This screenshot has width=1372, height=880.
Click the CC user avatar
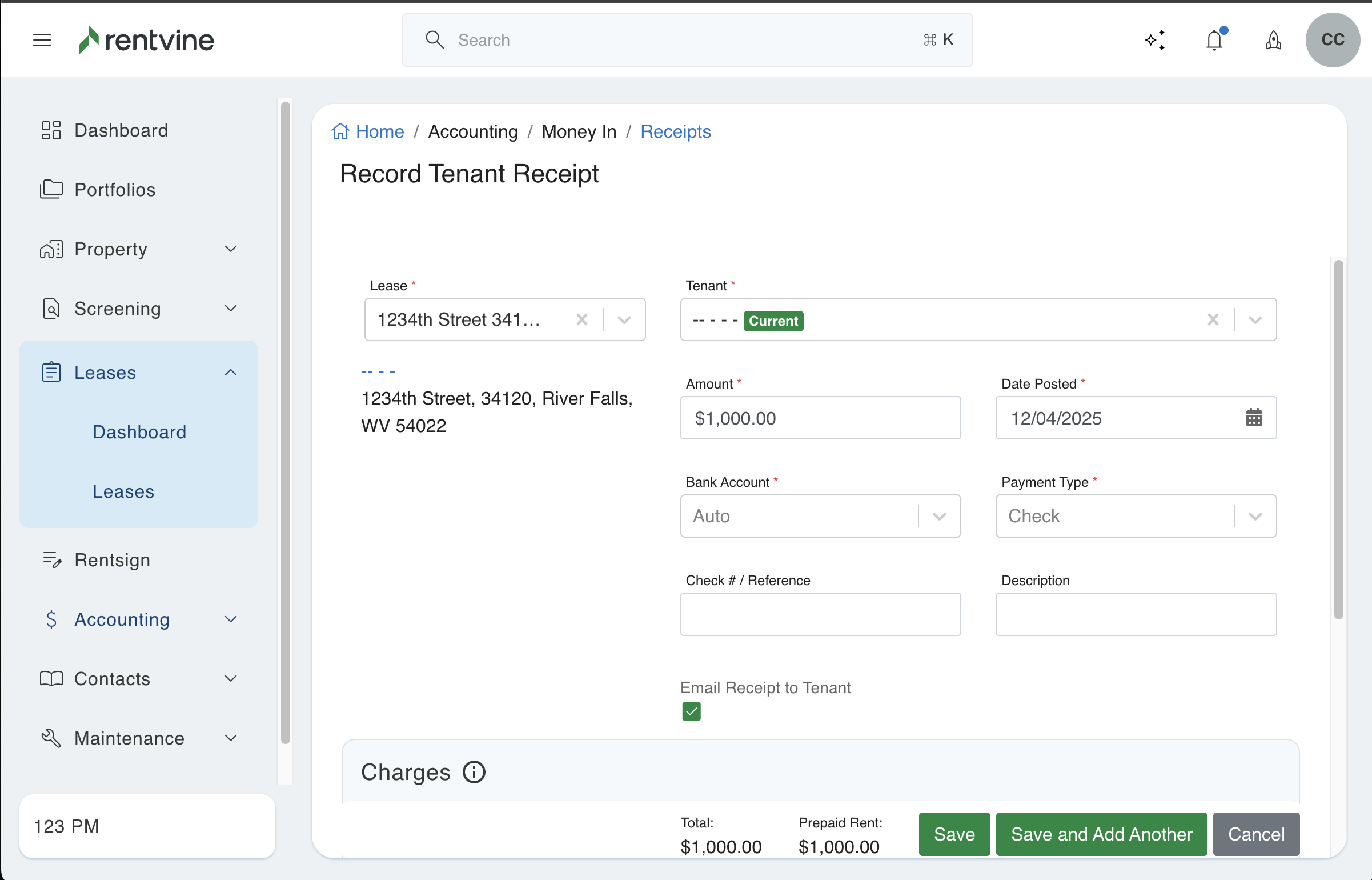click(x=1332, y=40)
